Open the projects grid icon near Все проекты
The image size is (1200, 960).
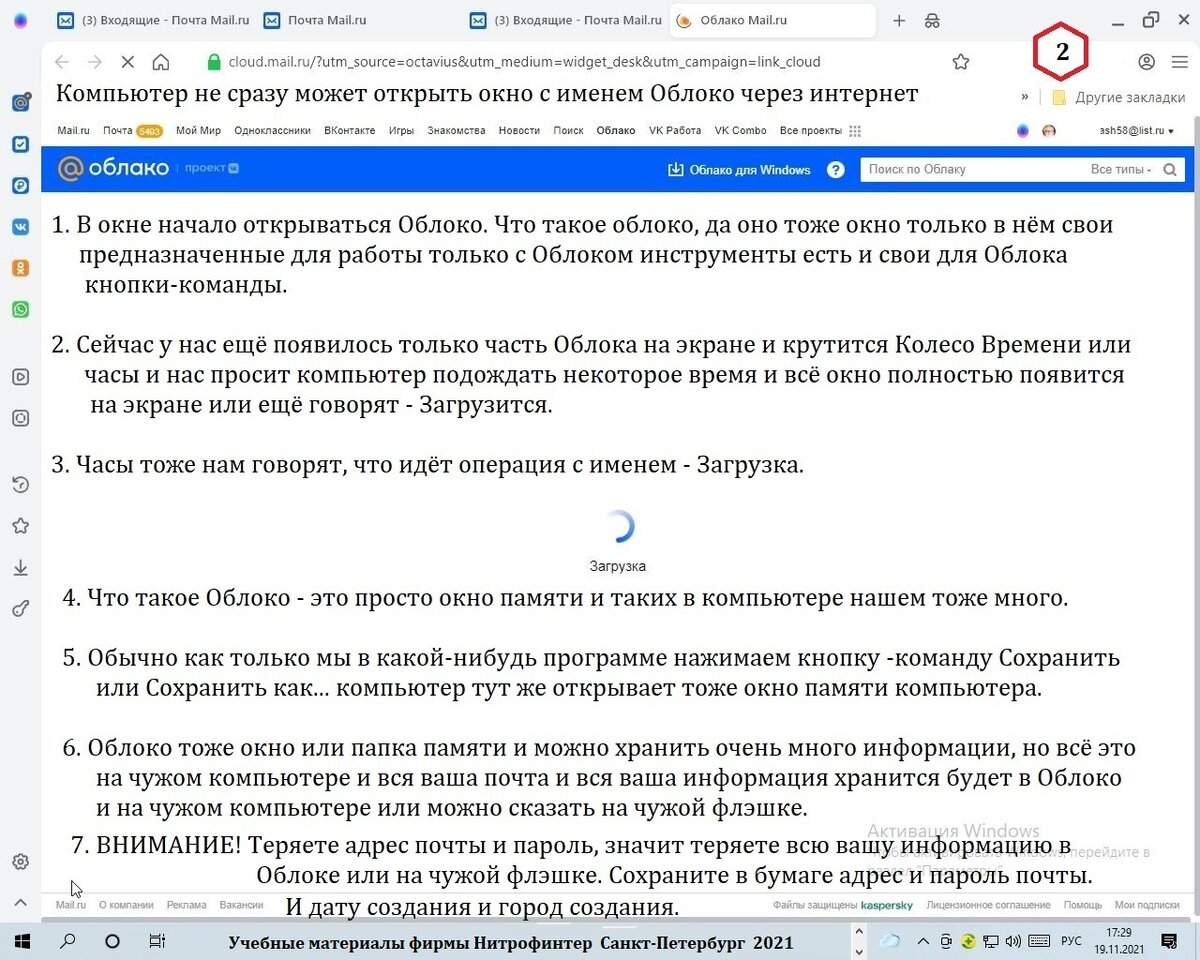[855, 130]
